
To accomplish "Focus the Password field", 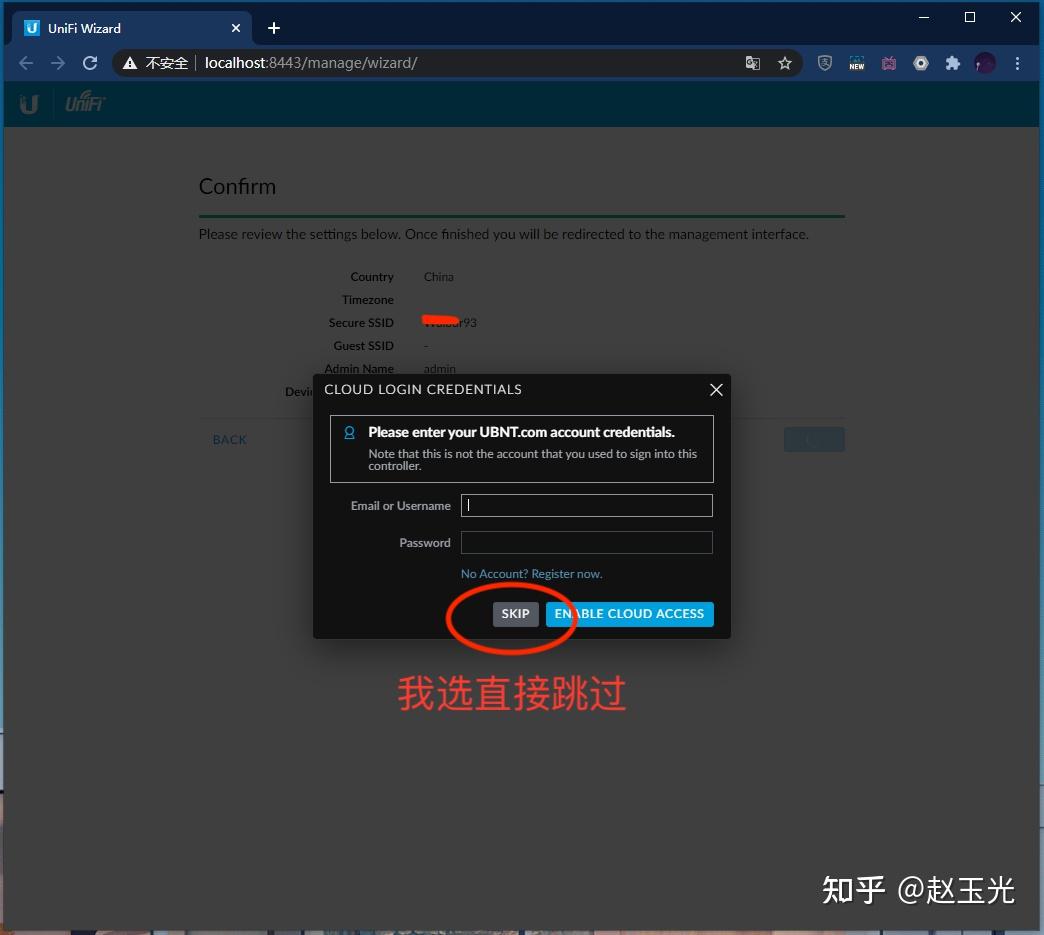I will point(587,542).
